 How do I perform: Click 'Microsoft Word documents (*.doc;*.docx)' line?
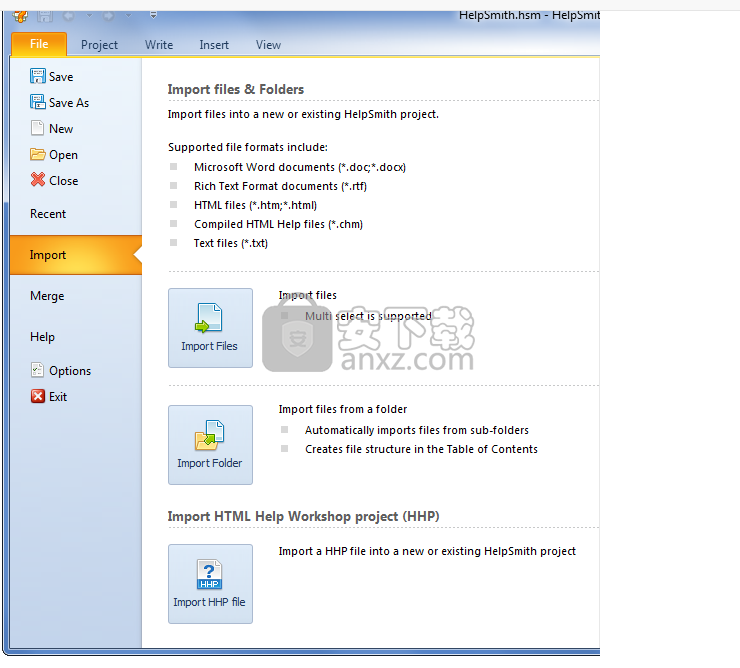300,167
